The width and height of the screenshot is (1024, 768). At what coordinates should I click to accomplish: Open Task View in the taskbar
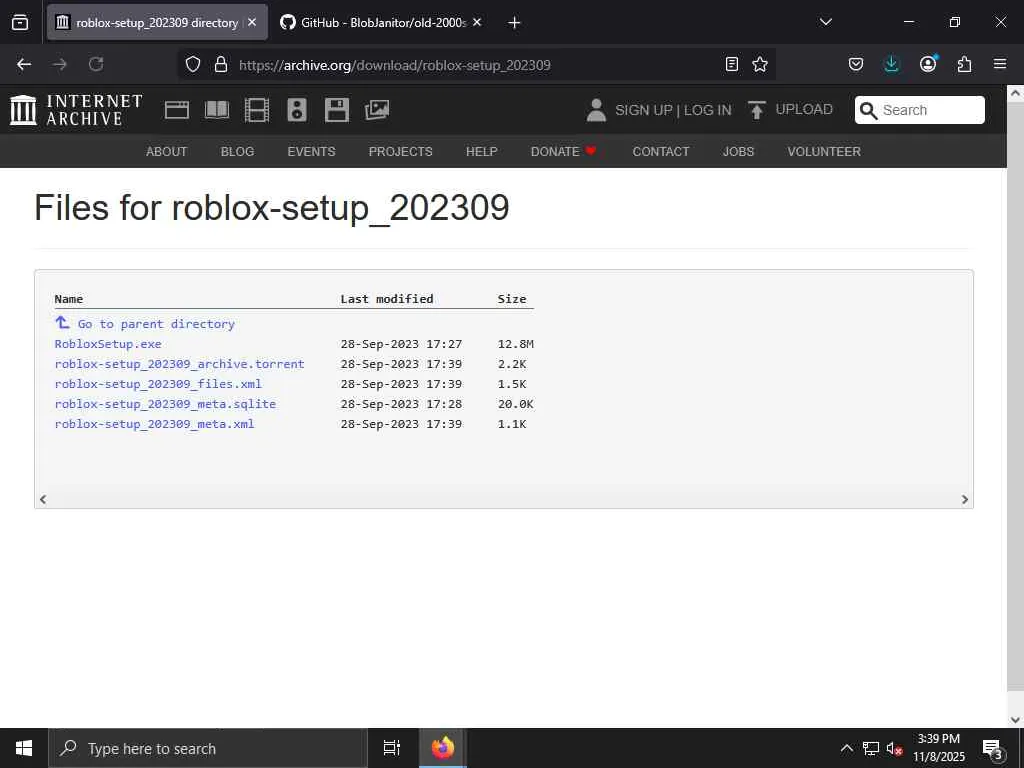(x=392, y=748)
